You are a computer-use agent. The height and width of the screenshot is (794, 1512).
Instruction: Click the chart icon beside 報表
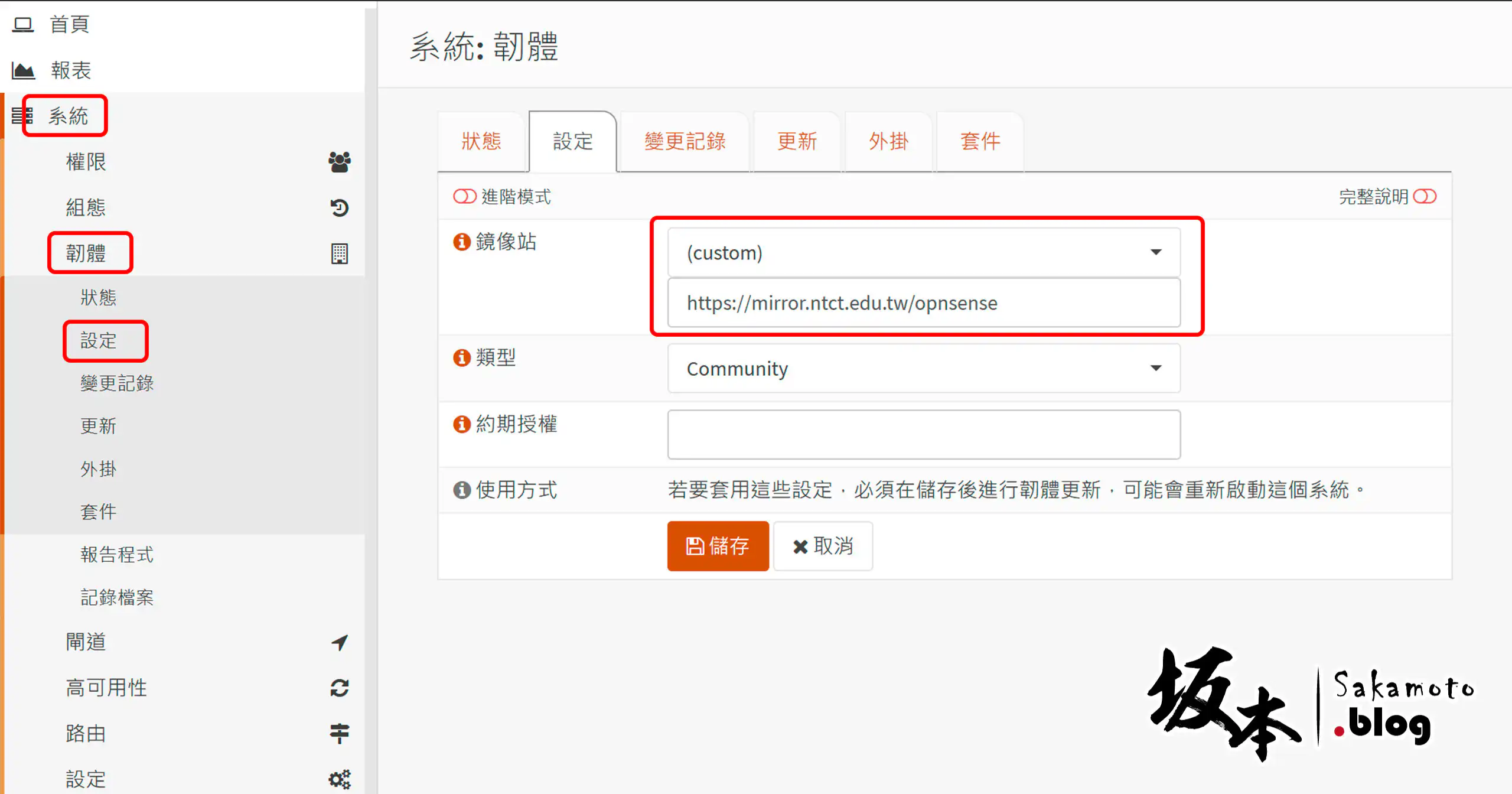click(x=24, y=70)
